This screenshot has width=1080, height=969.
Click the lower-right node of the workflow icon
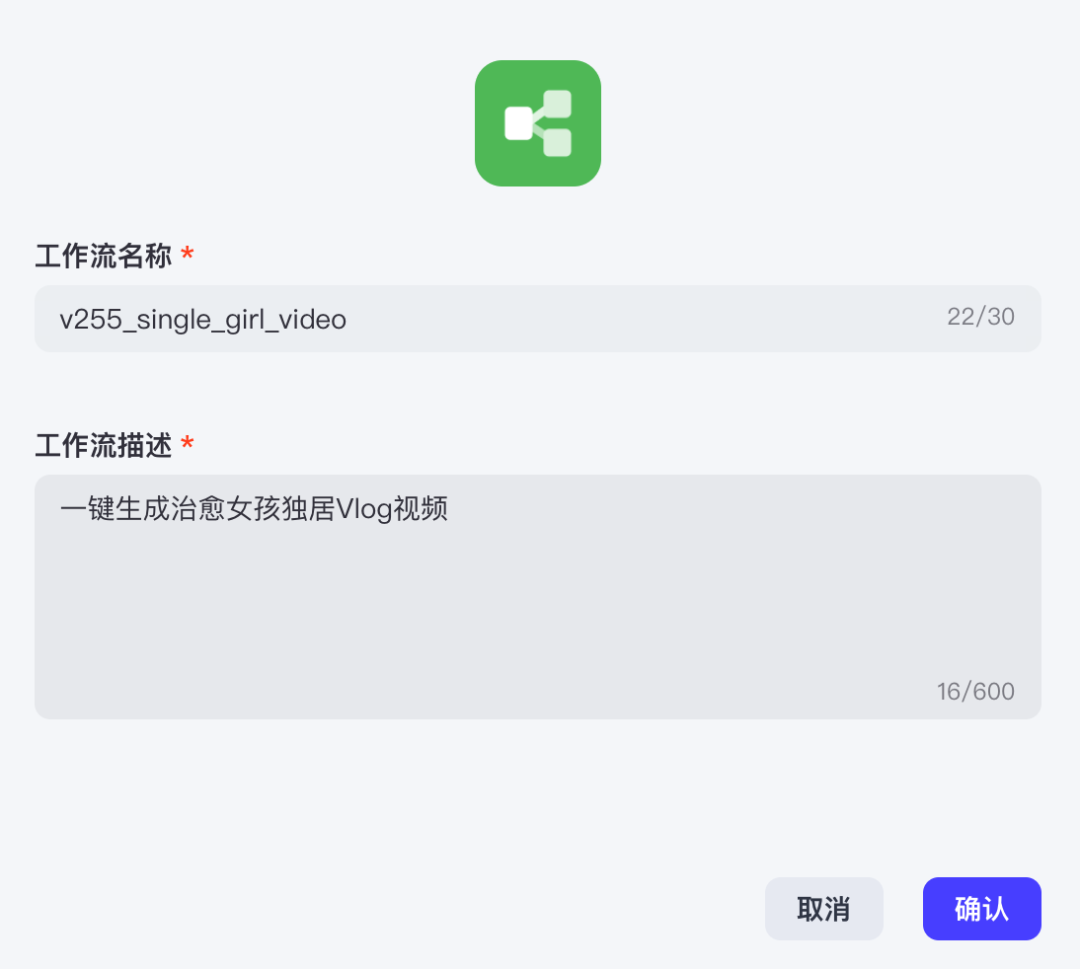pos(557,143)
